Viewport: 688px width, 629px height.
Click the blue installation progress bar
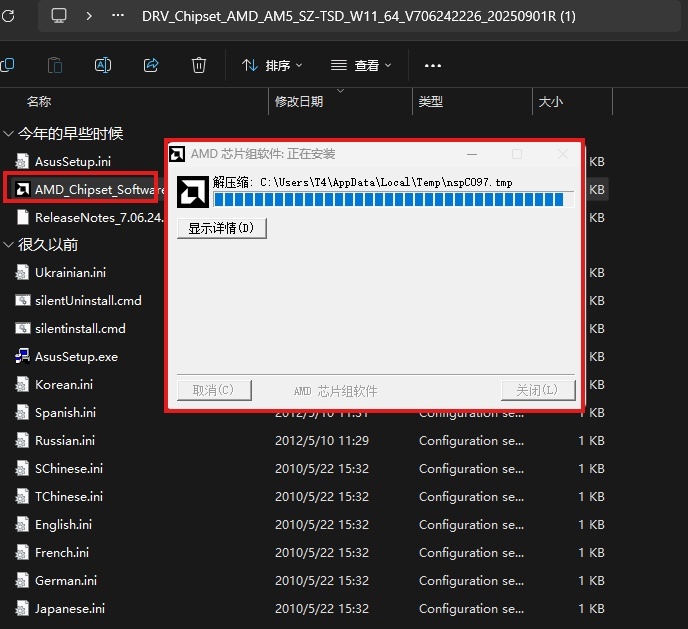click(393, 200)
